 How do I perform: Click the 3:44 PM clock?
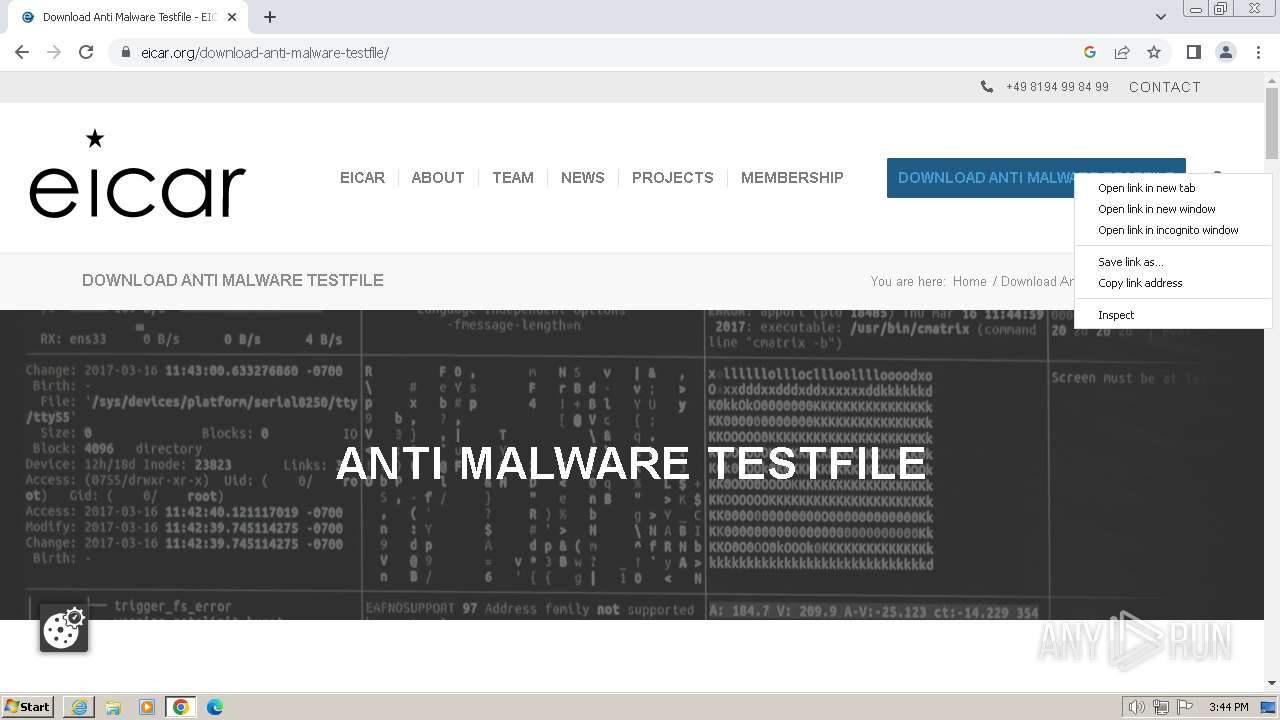(1229, 707)
